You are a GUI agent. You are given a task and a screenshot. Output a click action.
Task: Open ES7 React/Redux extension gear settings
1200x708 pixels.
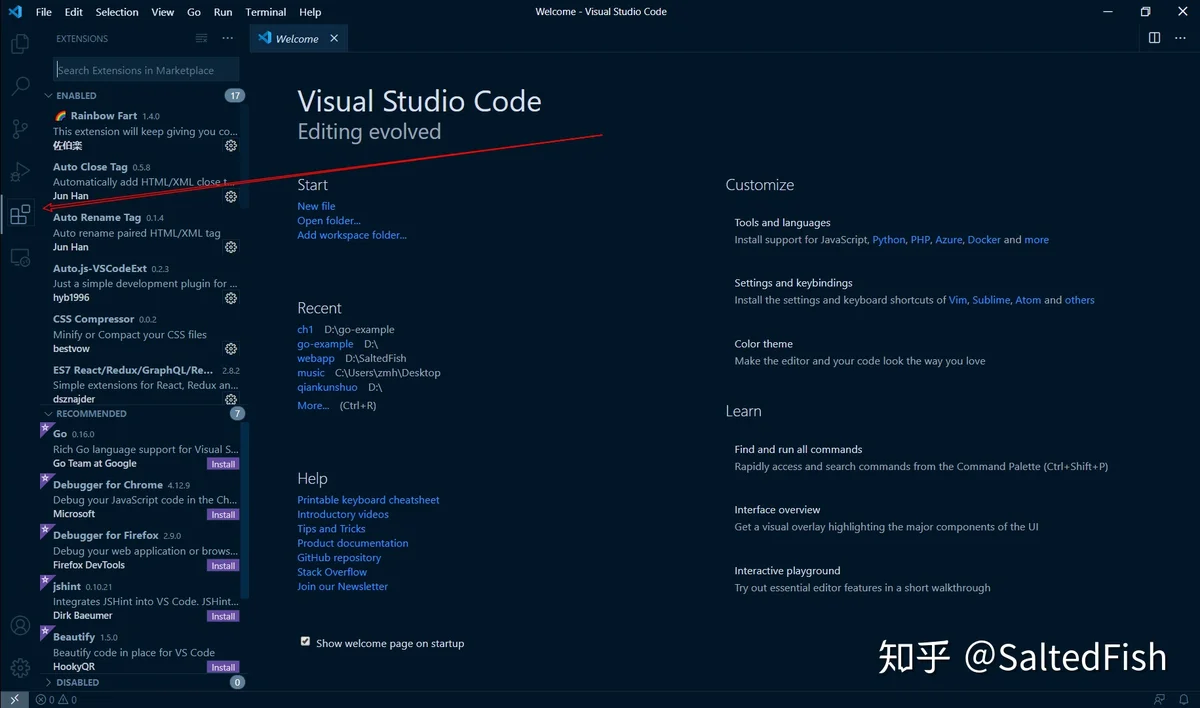pyautogui.click(x=231, y=399)
